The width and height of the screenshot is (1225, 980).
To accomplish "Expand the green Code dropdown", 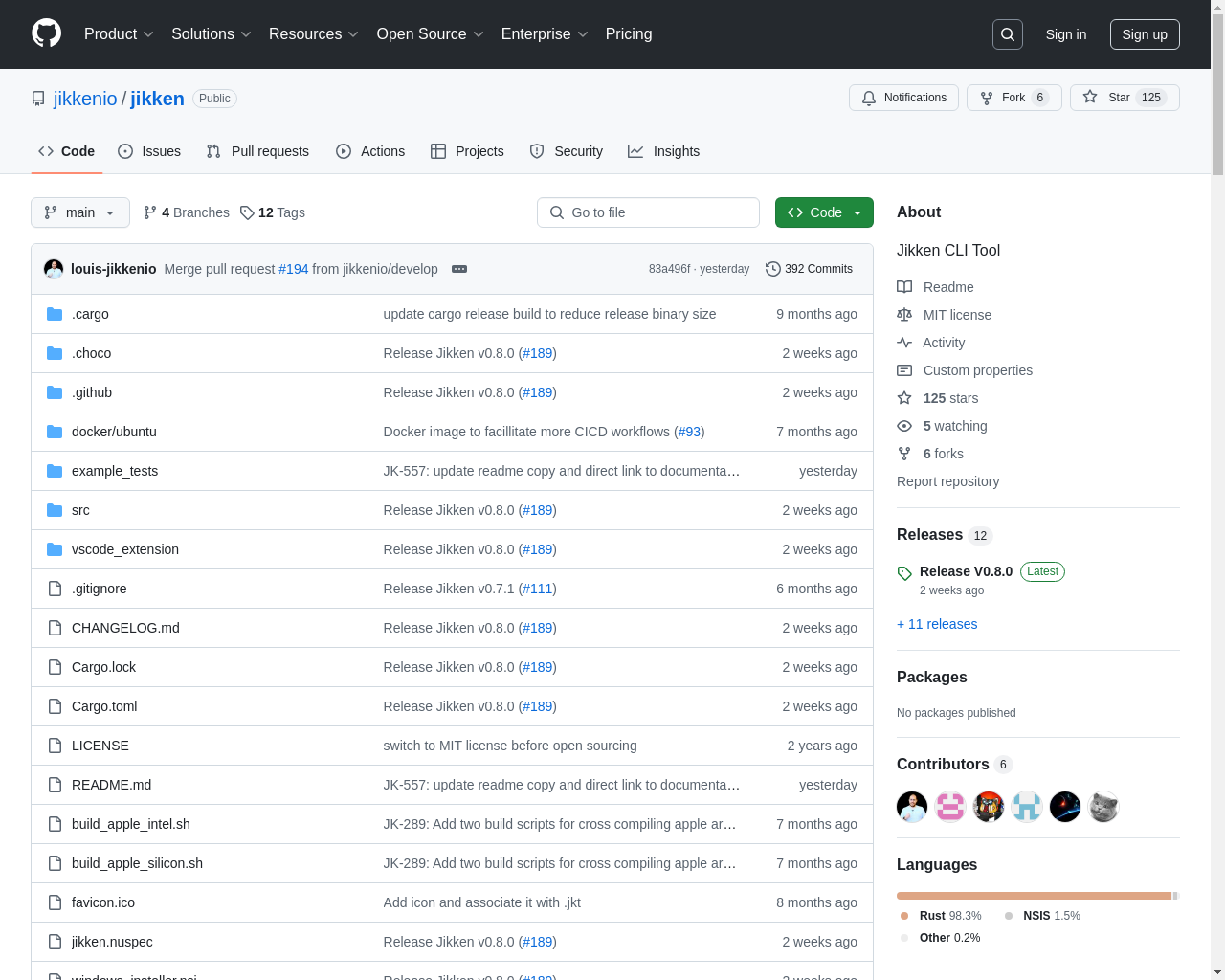I will pos(824,212).
